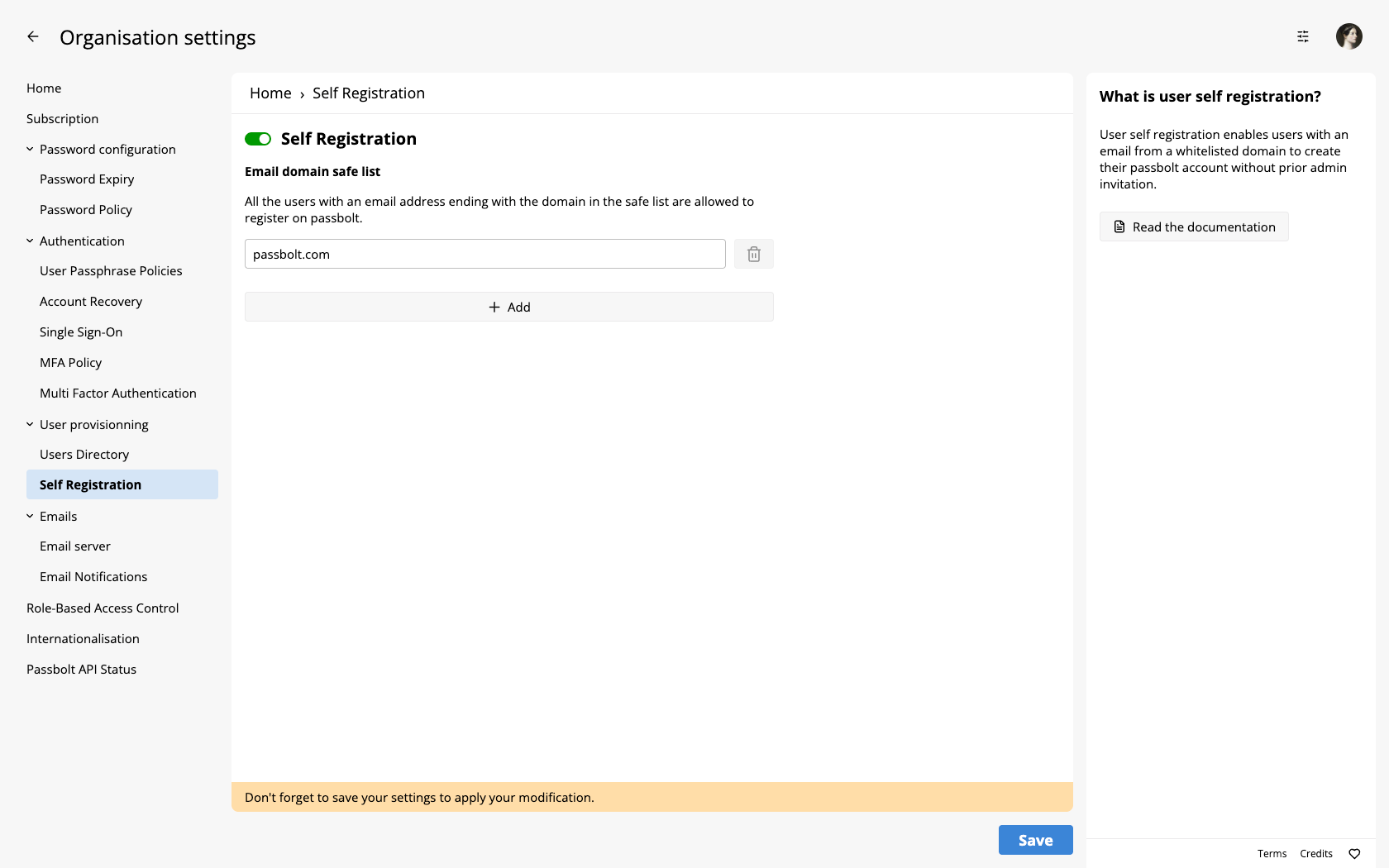Collapse the Emails section
The height and width of the screenshot is (868, 1389).
pos(30,517)
